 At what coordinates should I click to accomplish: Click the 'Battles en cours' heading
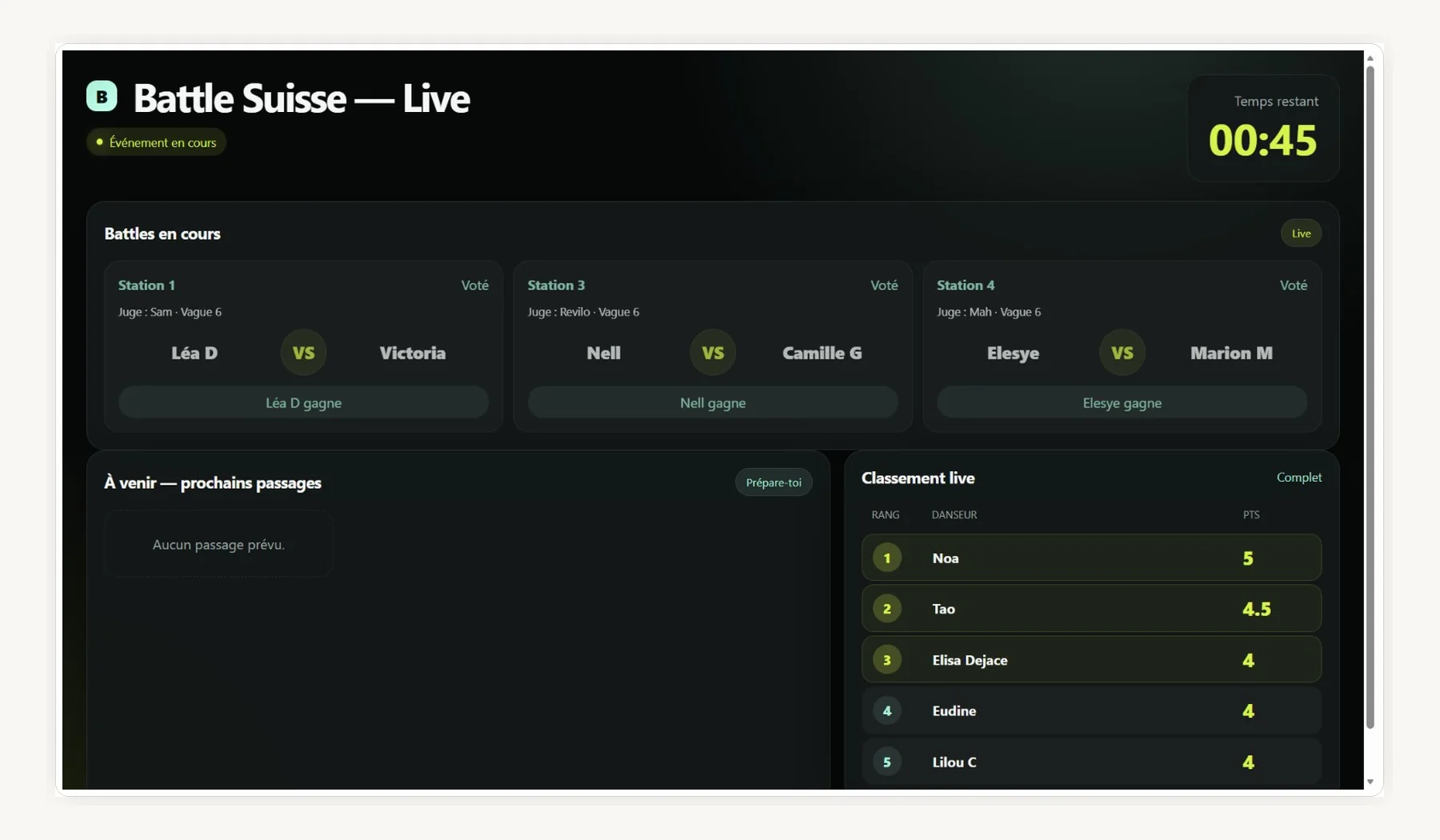[x=162, y=234]
